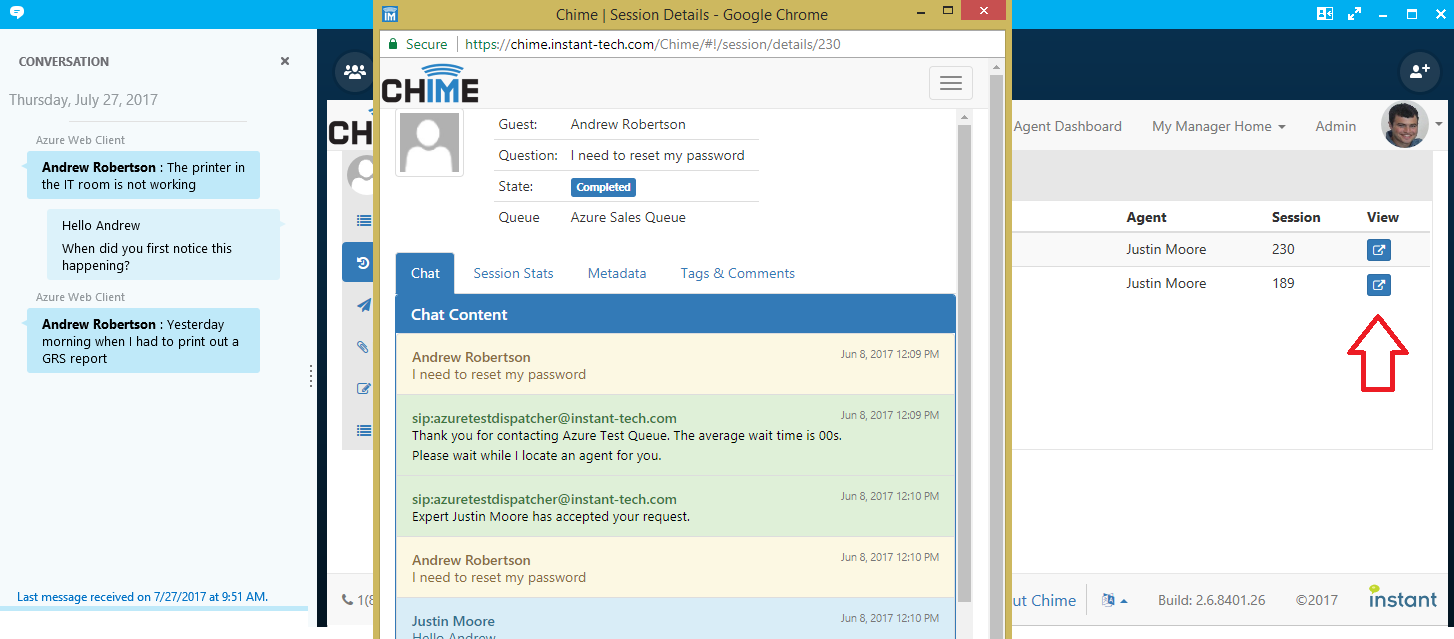
Task: Toggle the Skype contact card layout icon
Action: click(x=1326, y=14)
